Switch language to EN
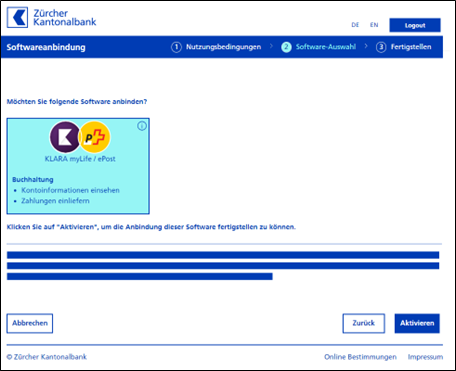Viewport: 456px width, 371px height. click(x=374, y=25)
